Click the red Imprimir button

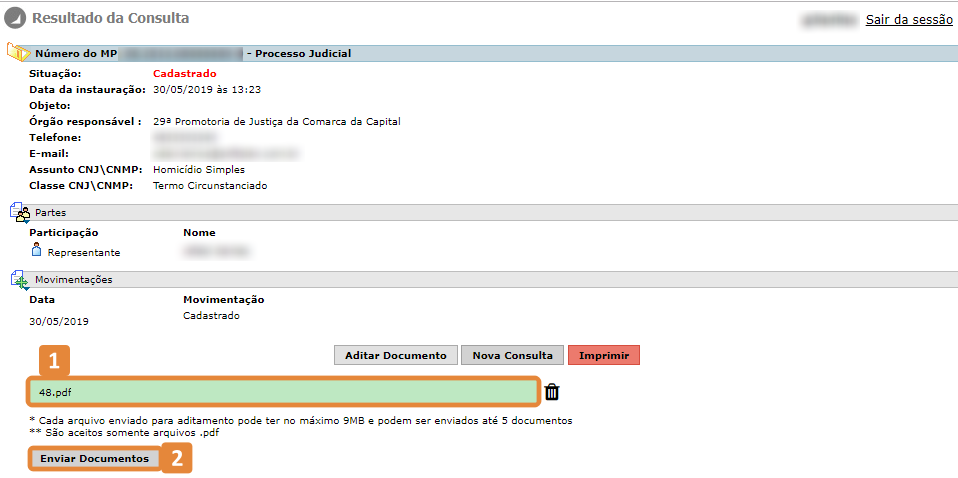pyautogui.click(x=604, y=355)
